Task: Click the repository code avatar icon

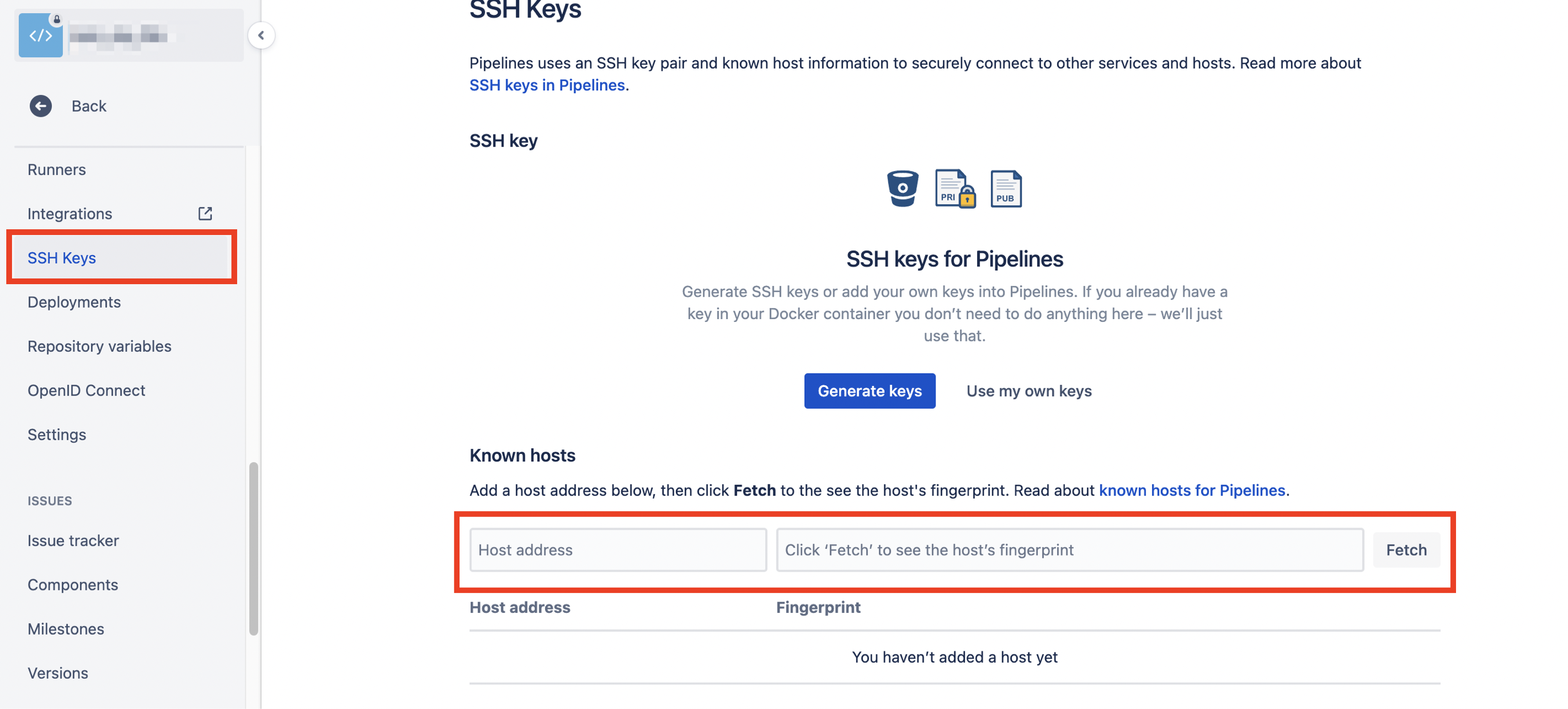Action: click(x=40, y=35)
